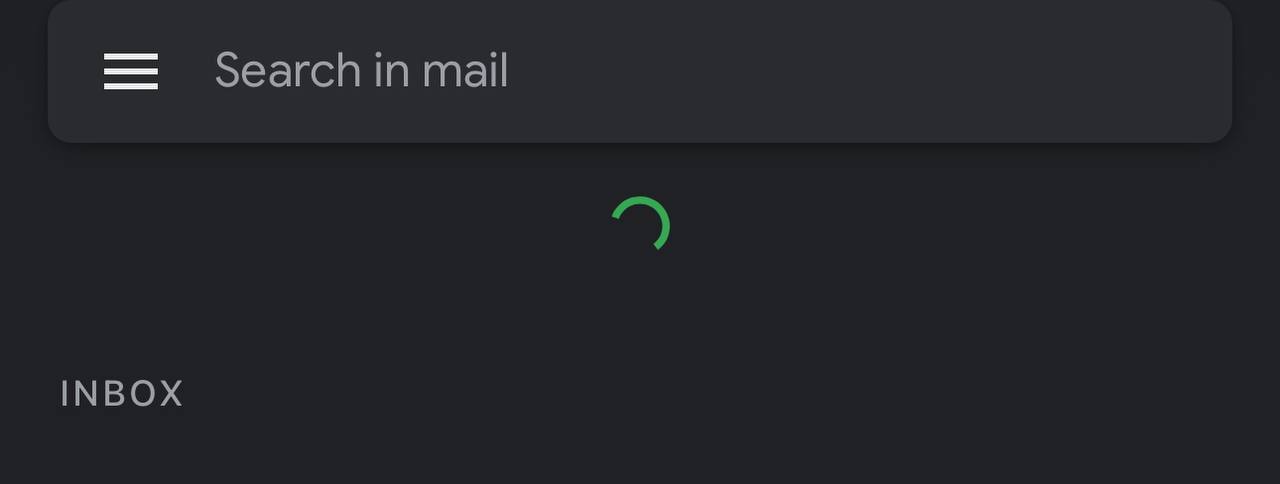This screenshot has height=484, width=1280.
Task: Open the navigation drawer with the three bars
Action: (131, 71)
